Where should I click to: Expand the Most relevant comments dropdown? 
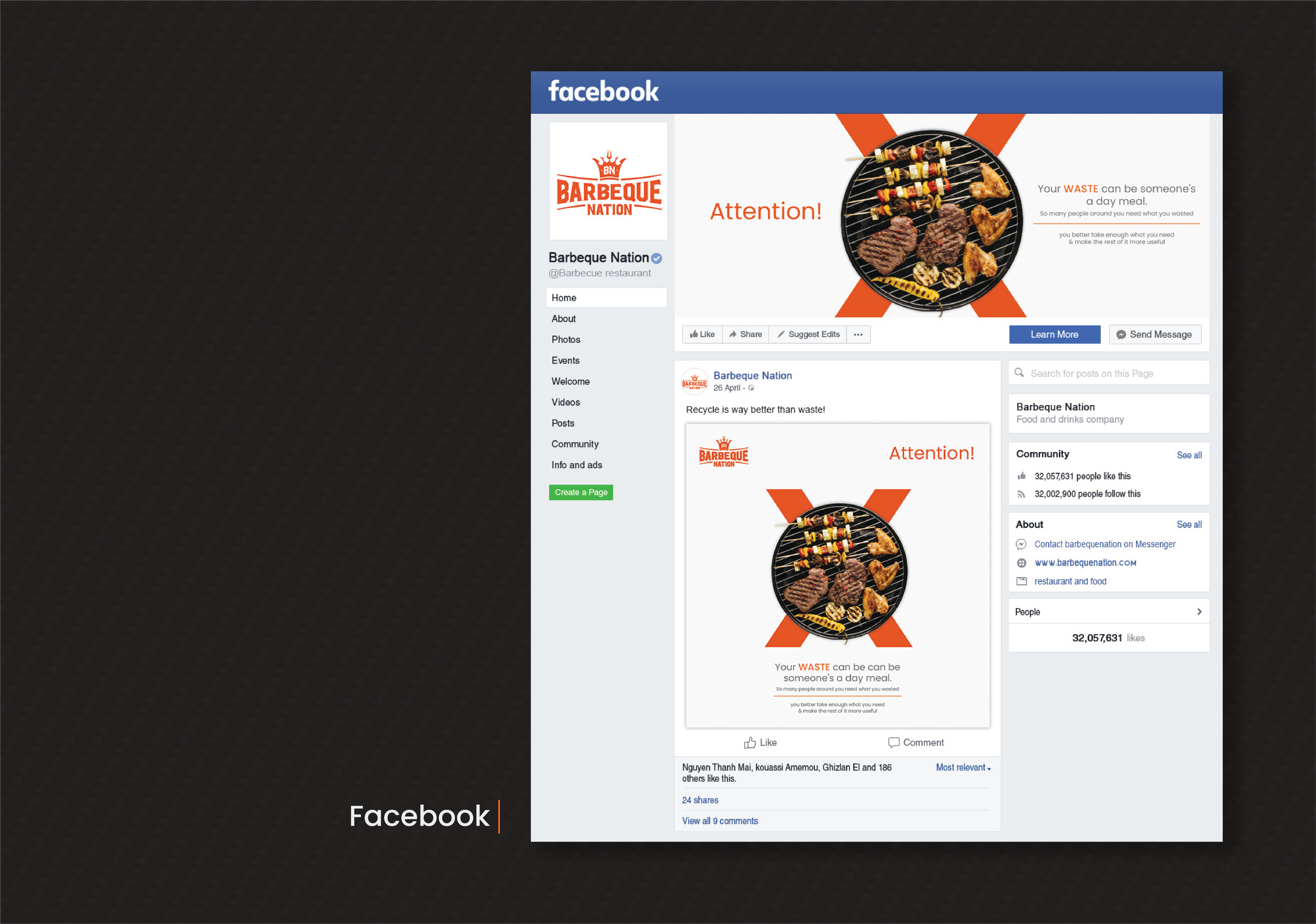(963, 767)
